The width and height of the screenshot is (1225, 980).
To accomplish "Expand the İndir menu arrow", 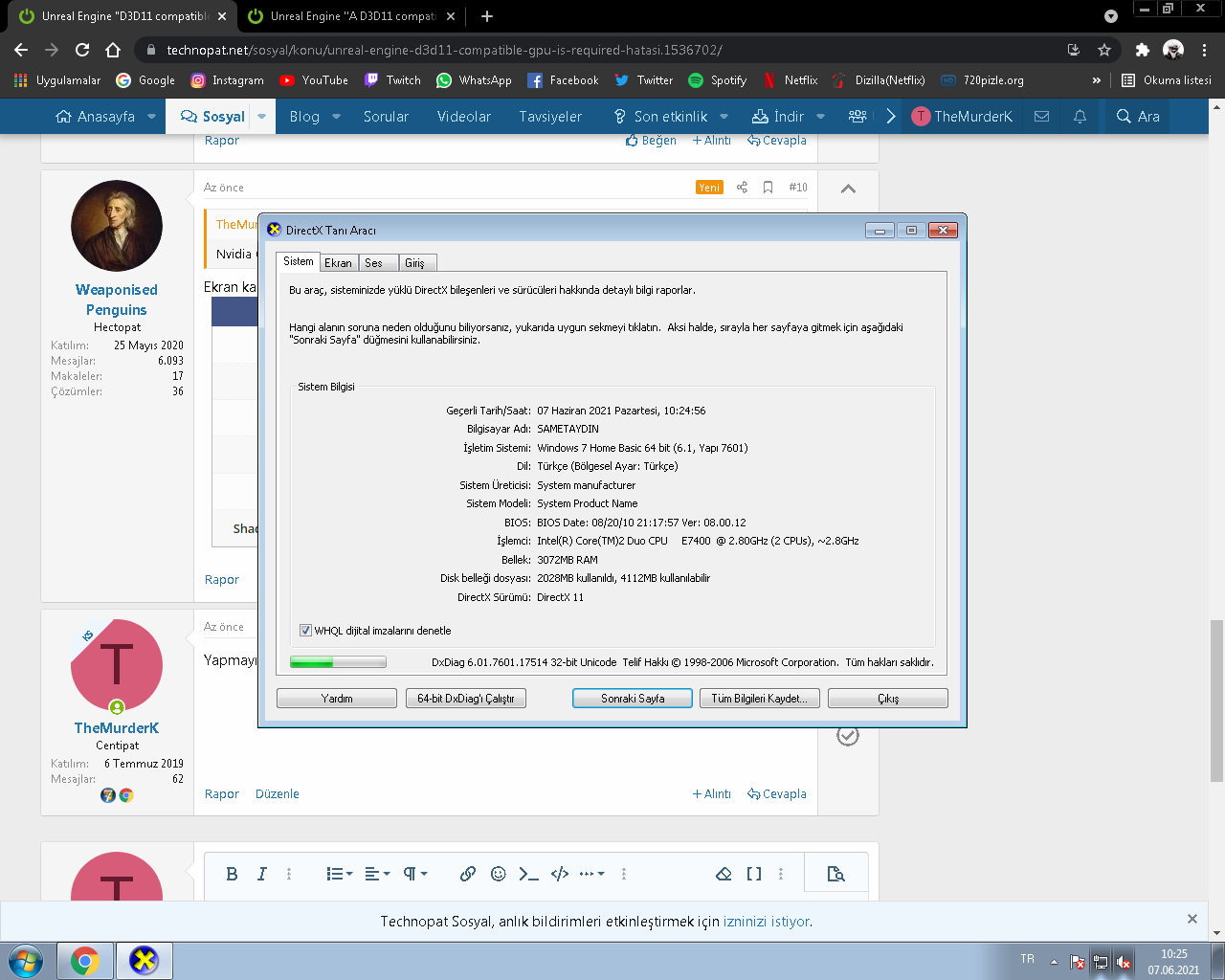I will click(820, 117).
